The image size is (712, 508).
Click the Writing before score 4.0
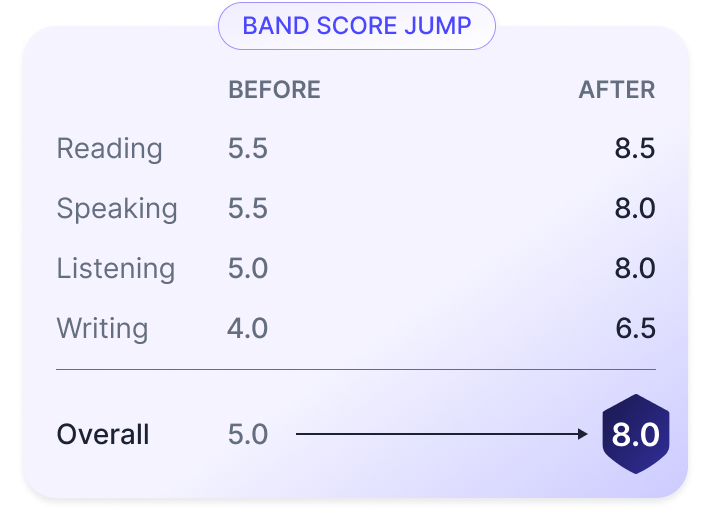tap(248, 329)
